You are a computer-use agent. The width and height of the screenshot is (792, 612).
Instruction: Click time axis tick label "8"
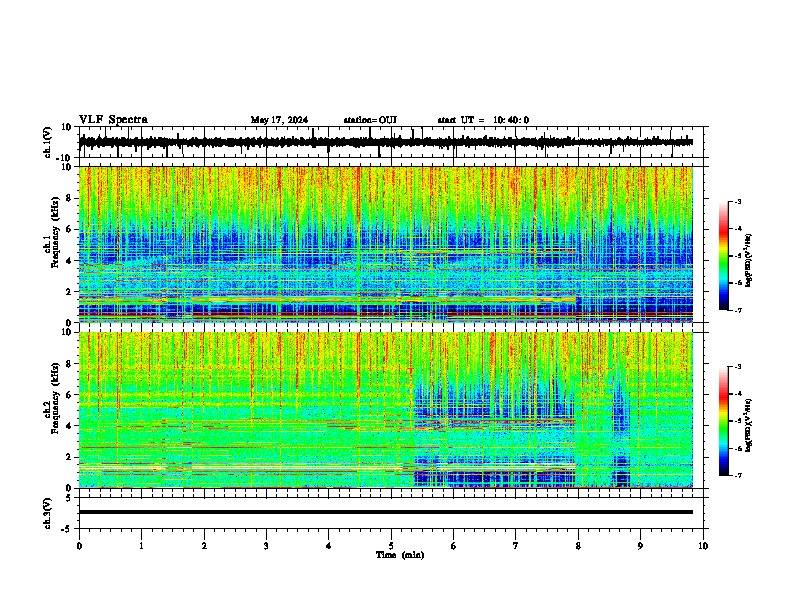click(x=578, y=546)
